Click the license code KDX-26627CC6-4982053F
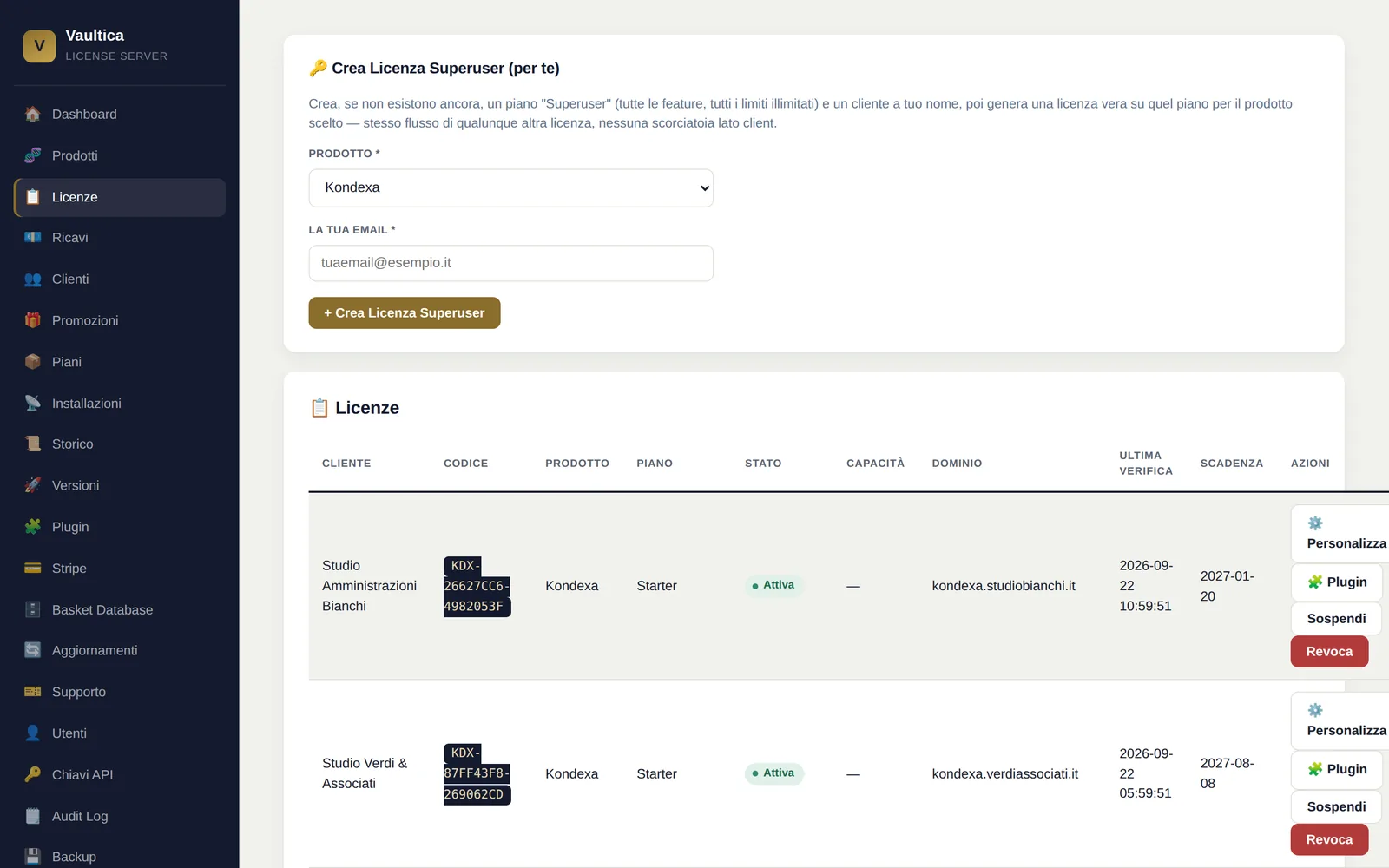This screenshot has height=868, width=1389. click(x=477, y=586)
